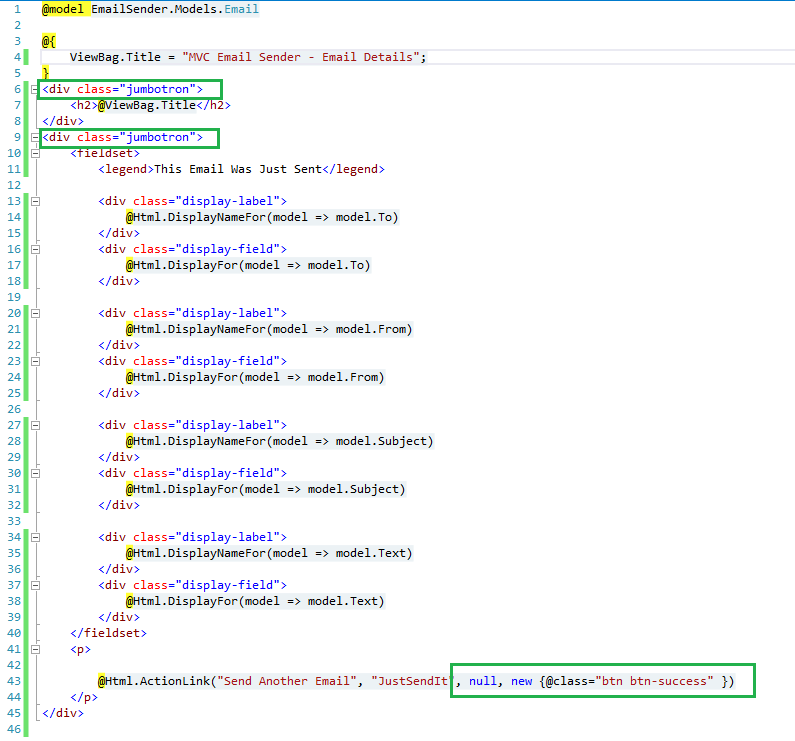795x741 pixels.
Task: Click the legend text "This Email Was Just Sent"
Action: 238,169
